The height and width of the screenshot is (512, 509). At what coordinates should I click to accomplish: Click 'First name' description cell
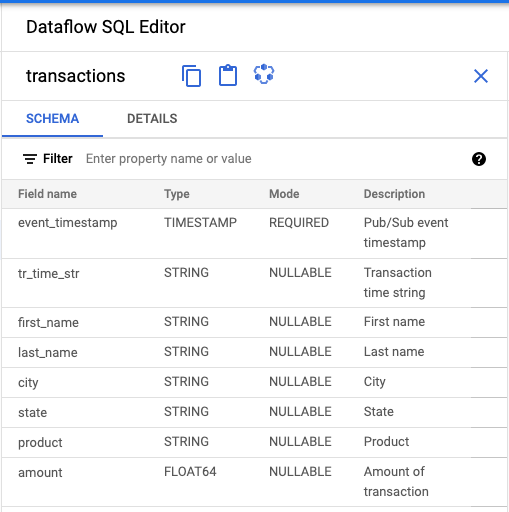tap(394, 322)
